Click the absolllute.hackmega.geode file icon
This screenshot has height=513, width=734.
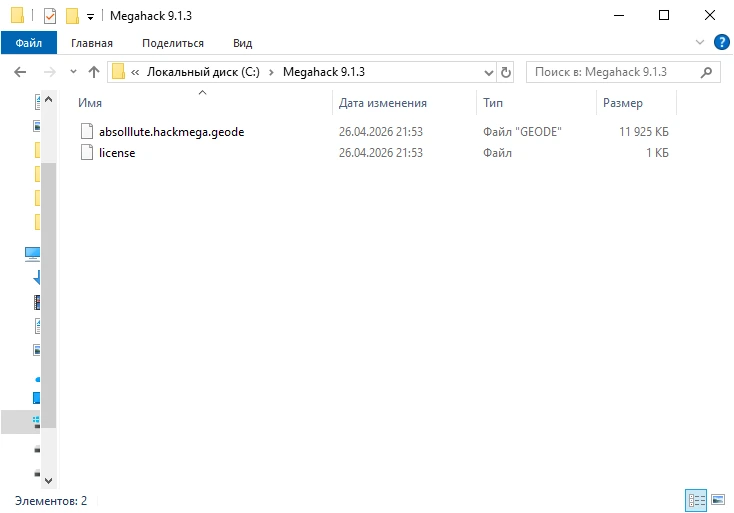tap(87, 132)
